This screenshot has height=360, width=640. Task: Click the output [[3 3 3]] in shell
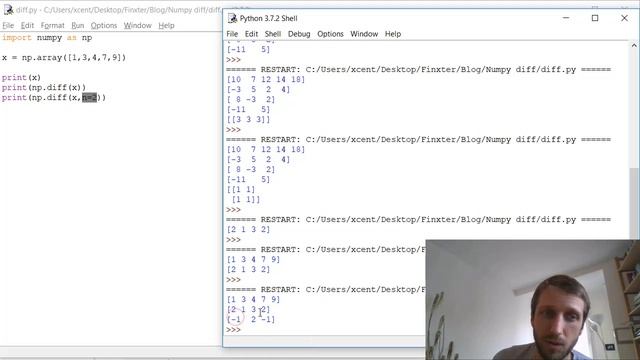click(x=249, y=120)
